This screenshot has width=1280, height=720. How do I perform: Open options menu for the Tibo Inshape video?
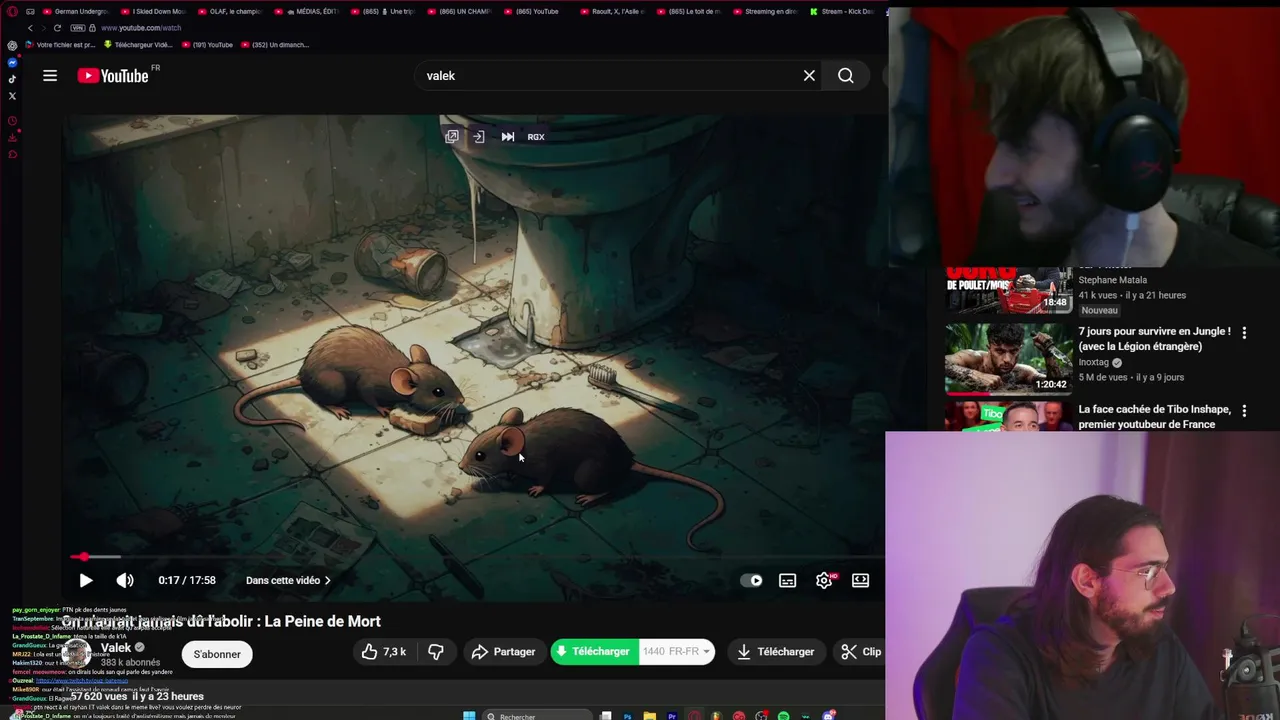pyautogui.click(x=1244, y=411)
